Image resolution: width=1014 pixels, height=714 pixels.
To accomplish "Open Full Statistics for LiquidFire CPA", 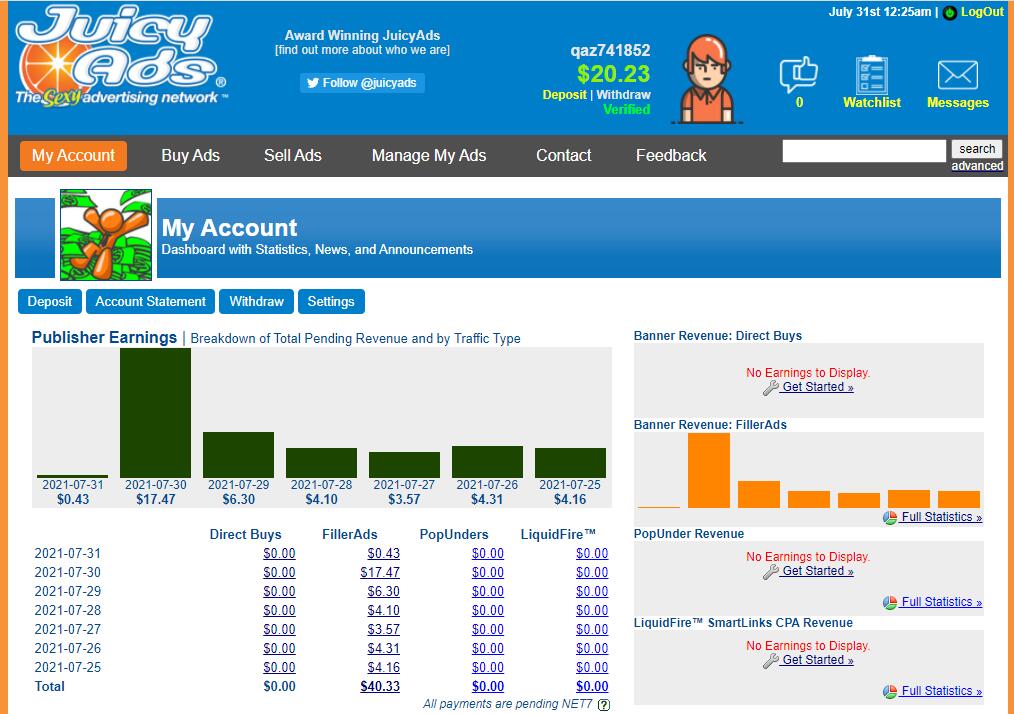I will (941, 691).
